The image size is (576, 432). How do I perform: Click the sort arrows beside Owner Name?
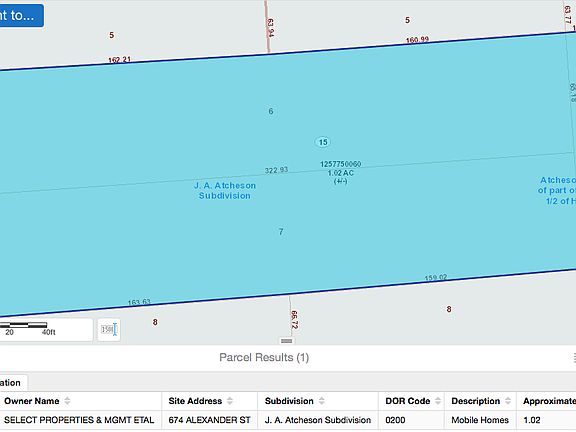click(x=67, y=401)
